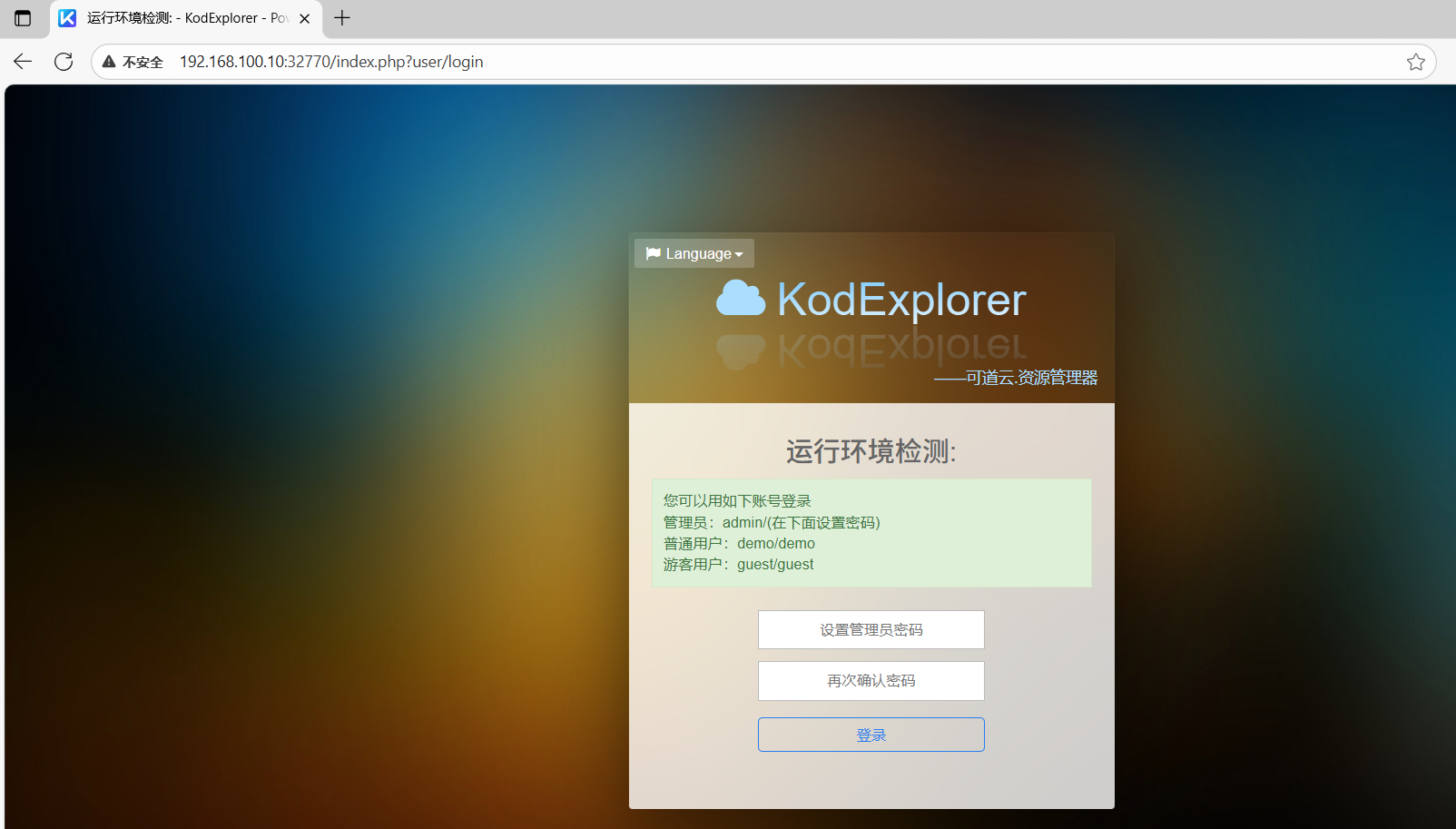Click the demo/demo account hint line

(x=739, y=543)
